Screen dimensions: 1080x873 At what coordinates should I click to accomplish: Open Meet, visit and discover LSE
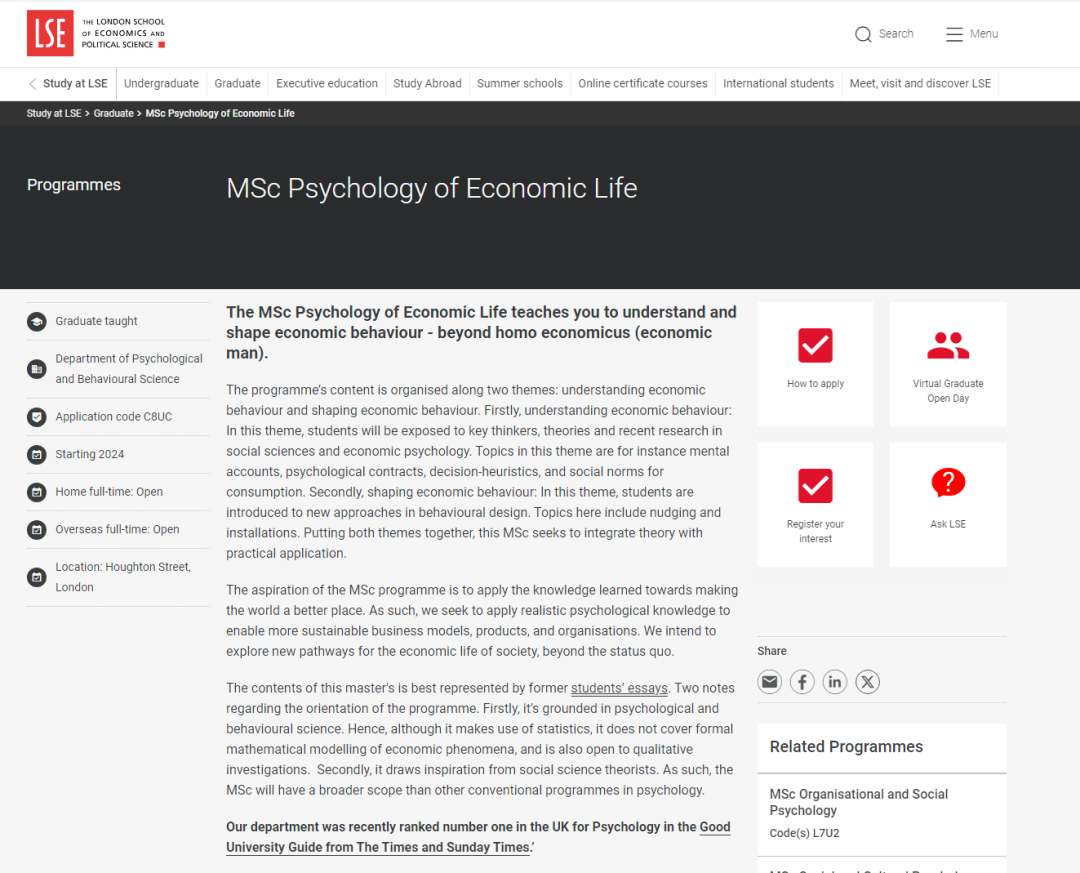(920, 83)
